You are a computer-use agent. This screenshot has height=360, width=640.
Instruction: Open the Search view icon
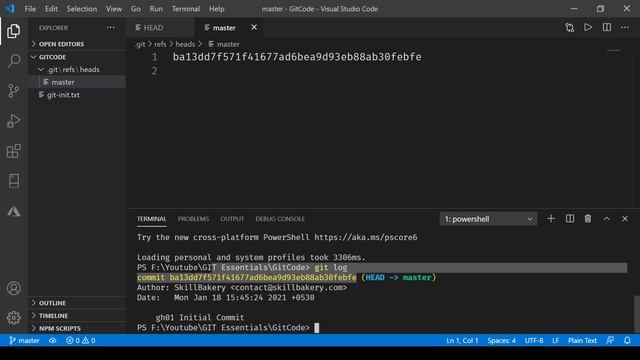pyautogui.click(x=13, y=61)
